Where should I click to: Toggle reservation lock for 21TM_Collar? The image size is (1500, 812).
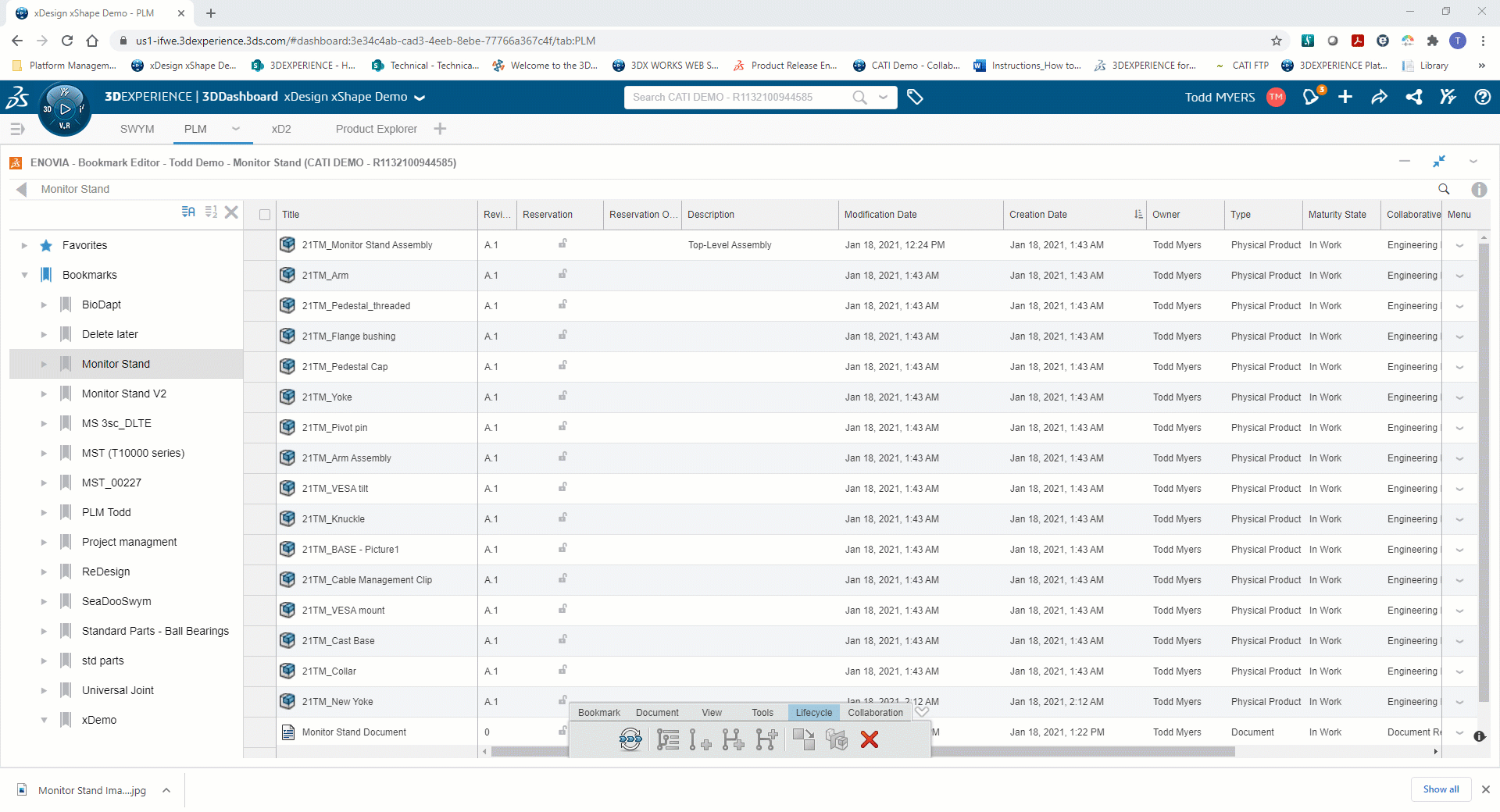click(562, 670)
